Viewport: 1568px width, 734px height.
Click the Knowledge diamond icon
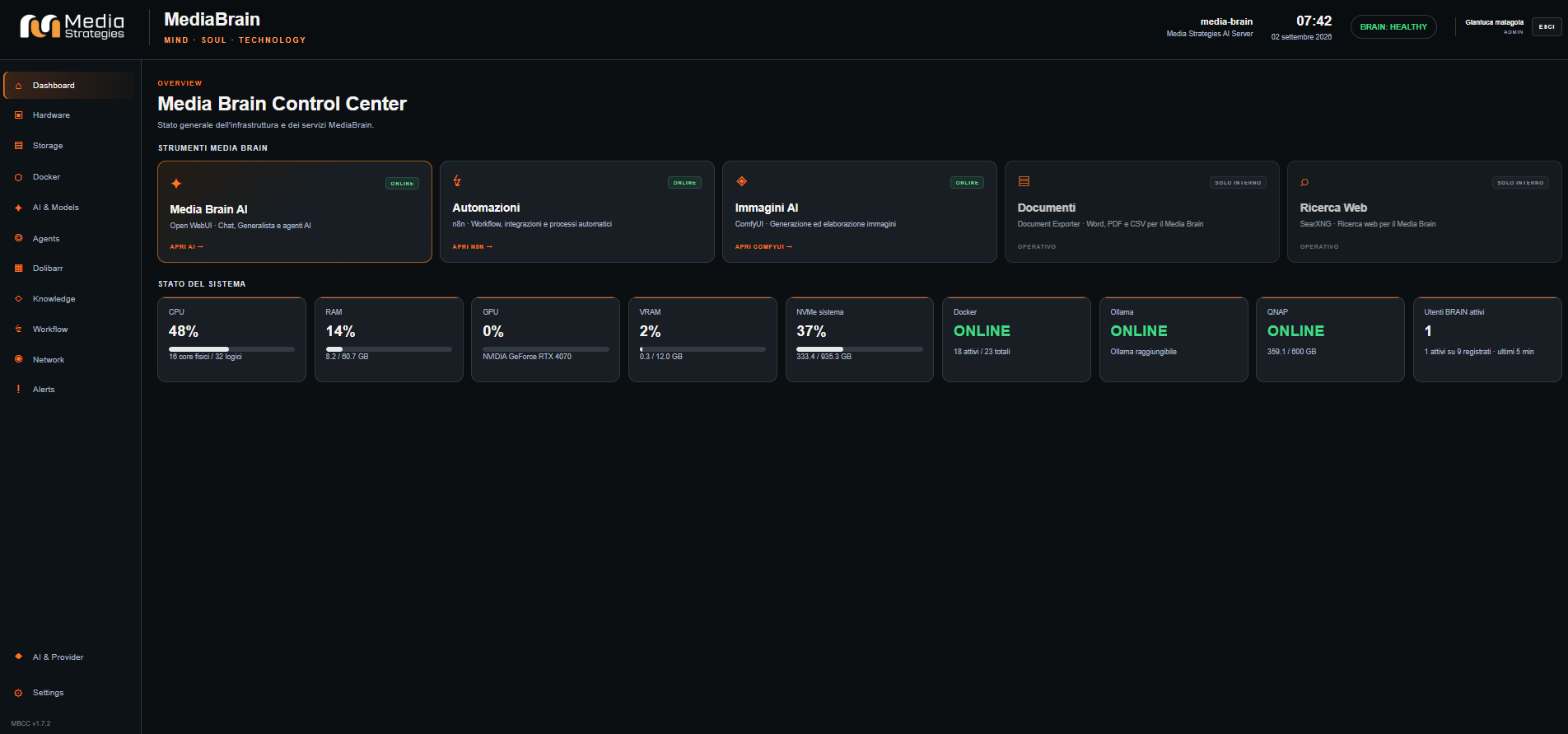(x=18, y=299)
